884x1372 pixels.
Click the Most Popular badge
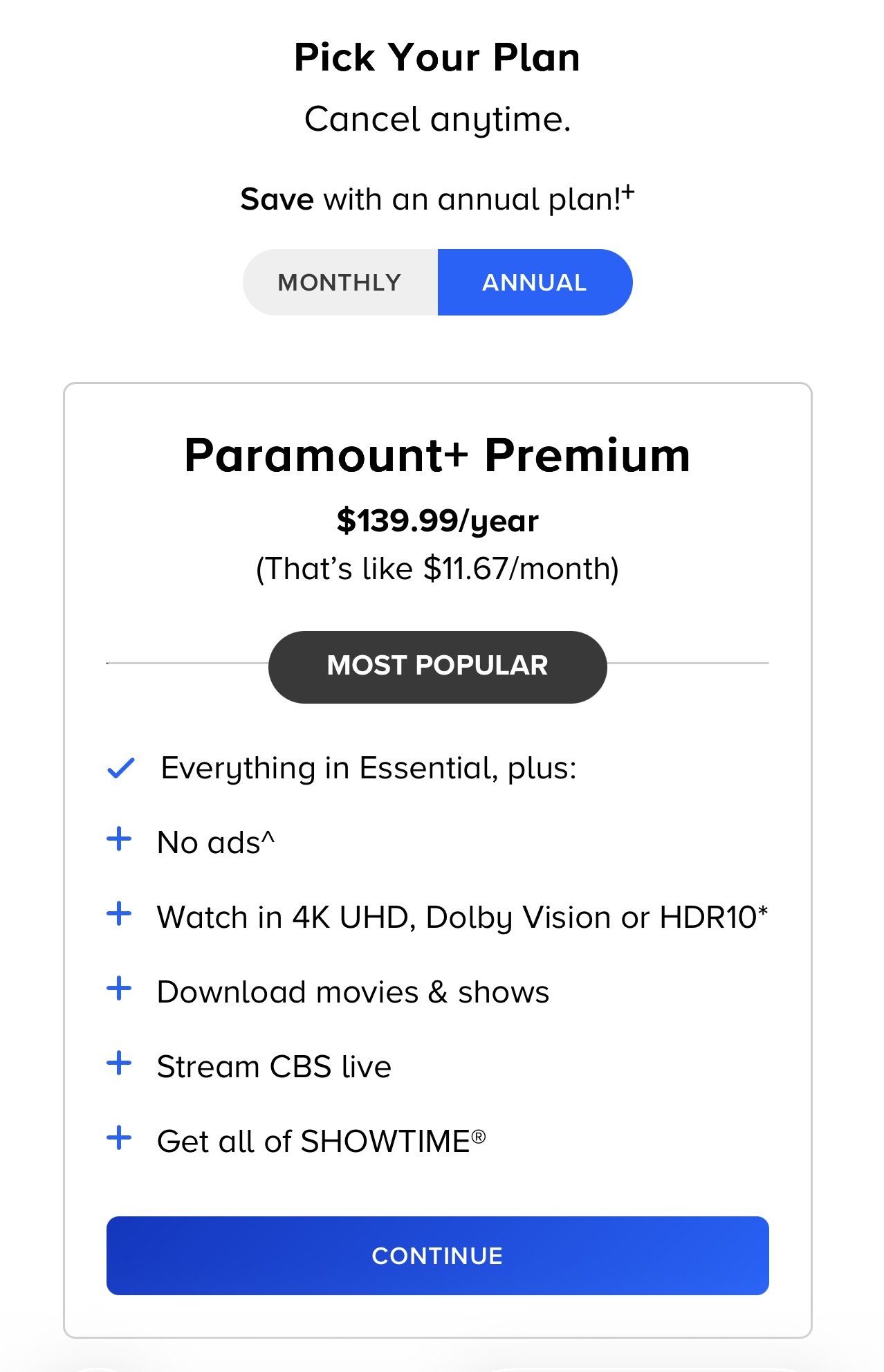click(x=437, y=666)
